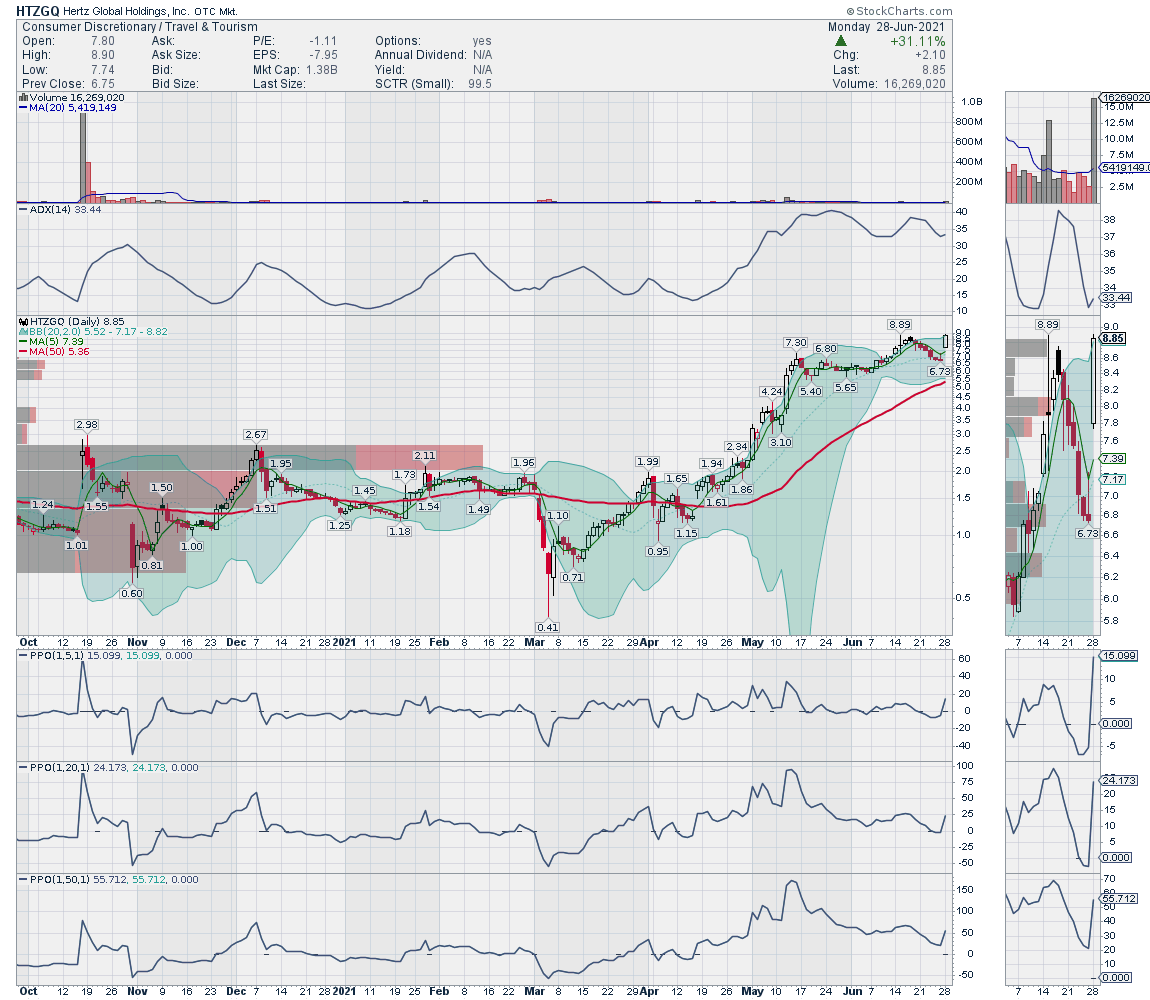This screenshot has width=1150, height=1000.
Task: Click the Low 7.74 value
Action: coord(103,70)
